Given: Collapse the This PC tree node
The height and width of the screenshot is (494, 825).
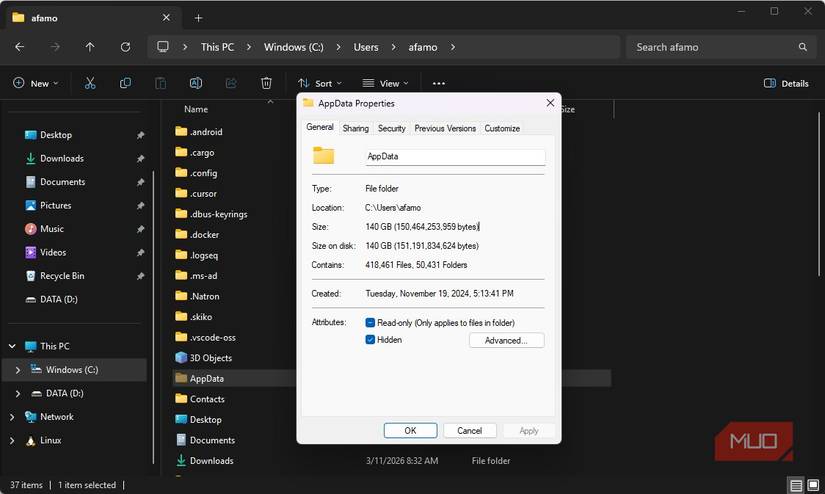Looking at the screenshot, I should (x=12, y=346).
